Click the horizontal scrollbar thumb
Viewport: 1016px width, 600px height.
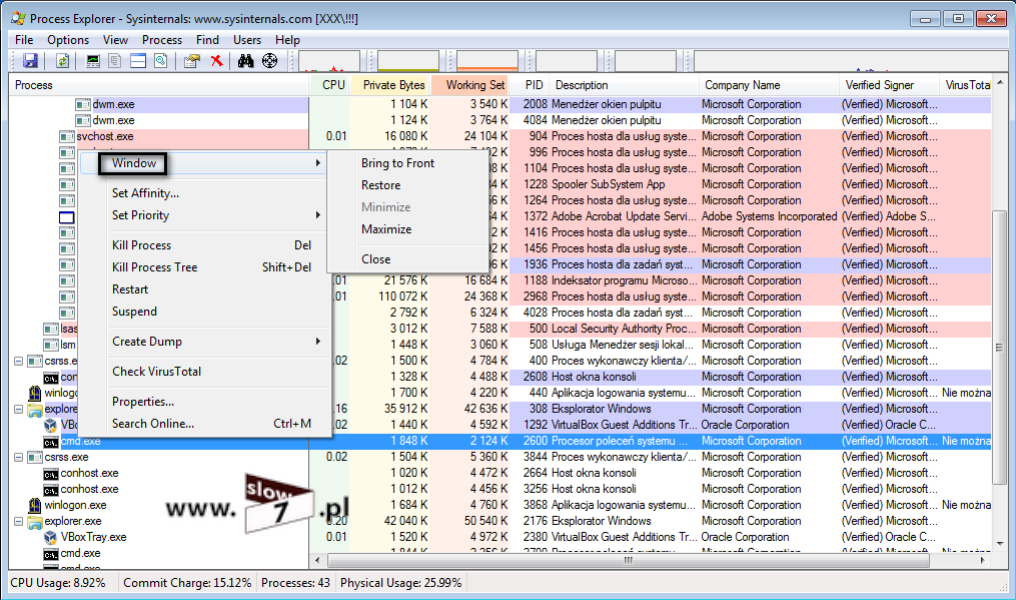pos(629,560)
